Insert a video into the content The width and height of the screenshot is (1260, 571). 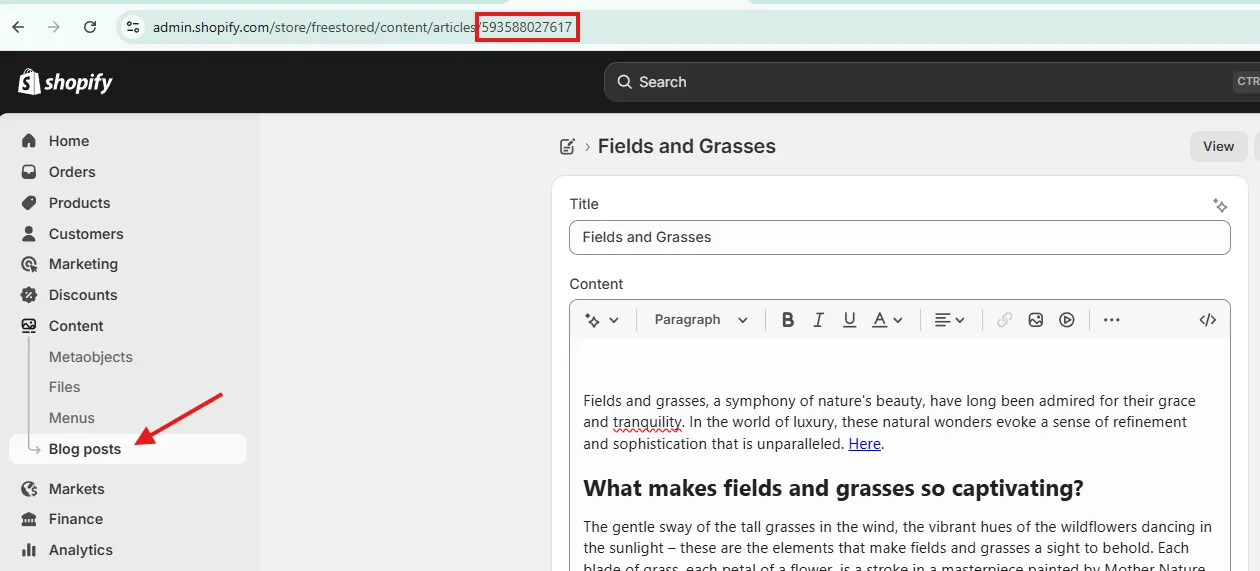(x=1067, y=320)
